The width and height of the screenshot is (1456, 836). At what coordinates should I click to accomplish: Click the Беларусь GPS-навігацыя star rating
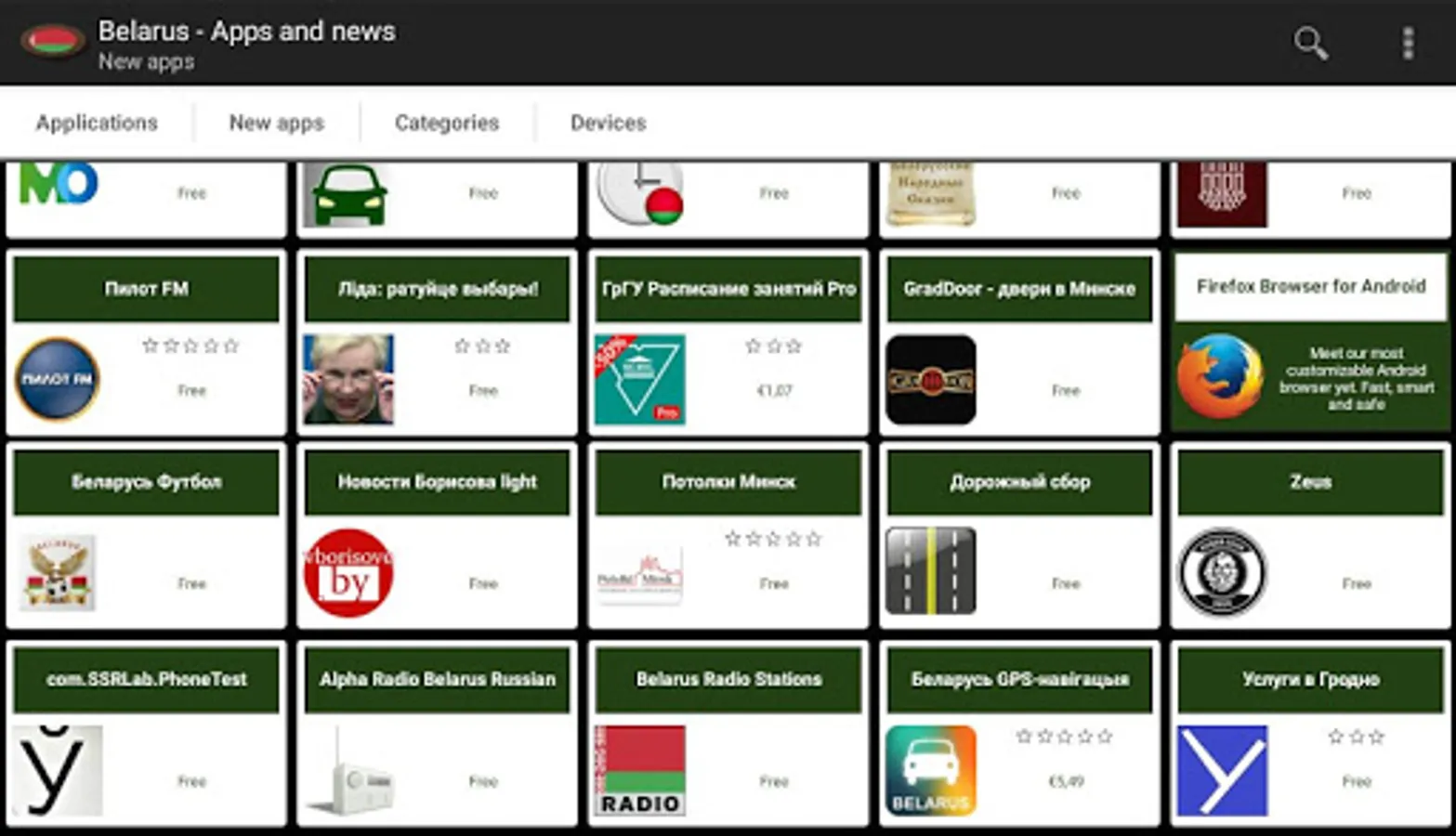pyautogui.click(x=1065, y=737)
